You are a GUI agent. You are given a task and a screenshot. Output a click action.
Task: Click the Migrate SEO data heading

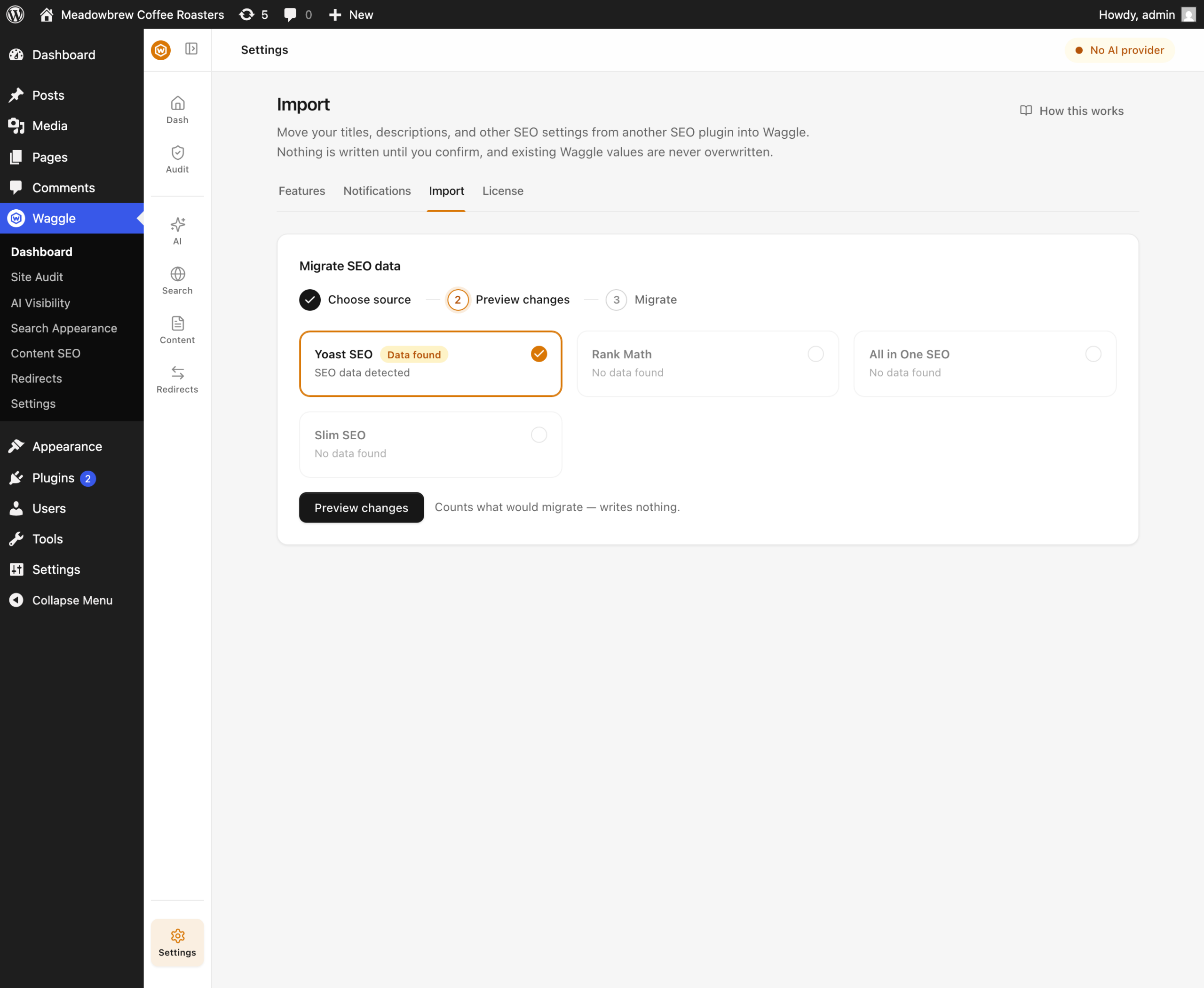pyautogui.click(x=350, y=266)
